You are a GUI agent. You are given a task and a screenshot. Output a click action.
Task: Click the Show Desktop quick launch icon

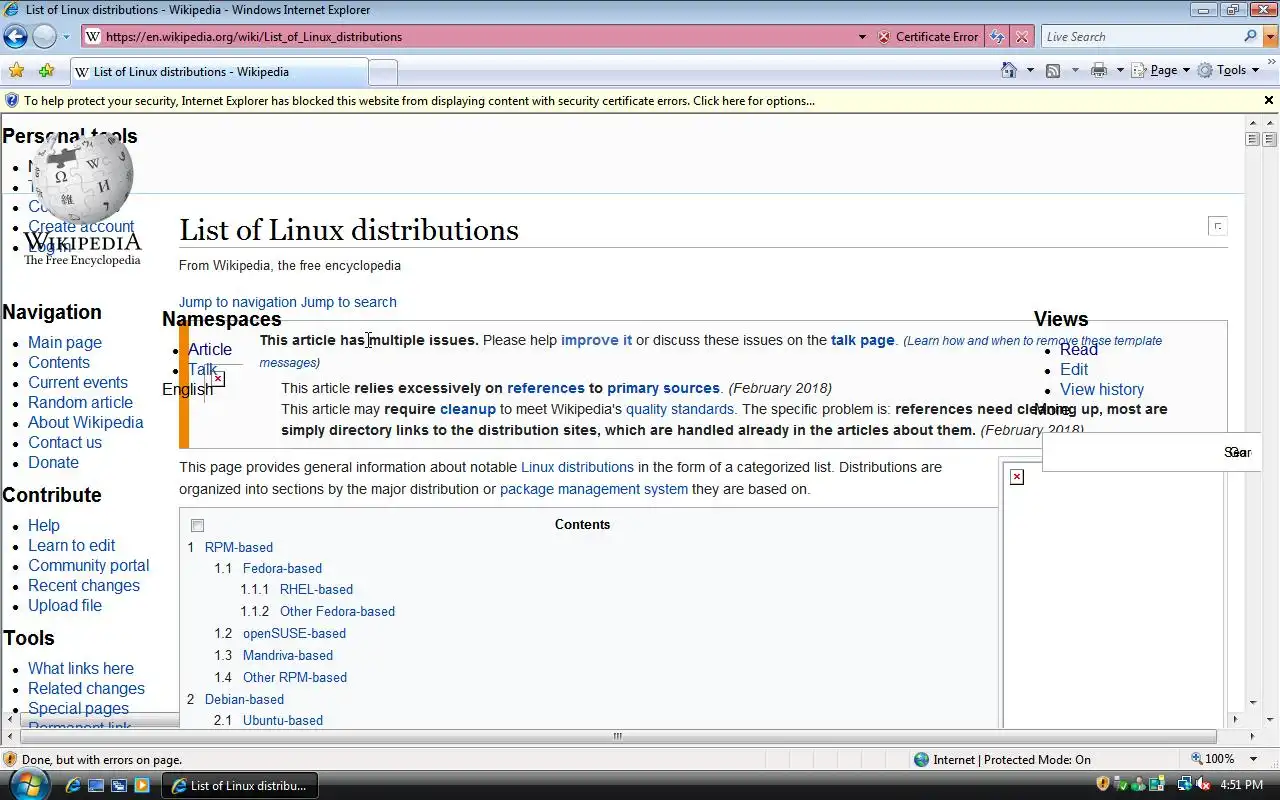(96, 786)
